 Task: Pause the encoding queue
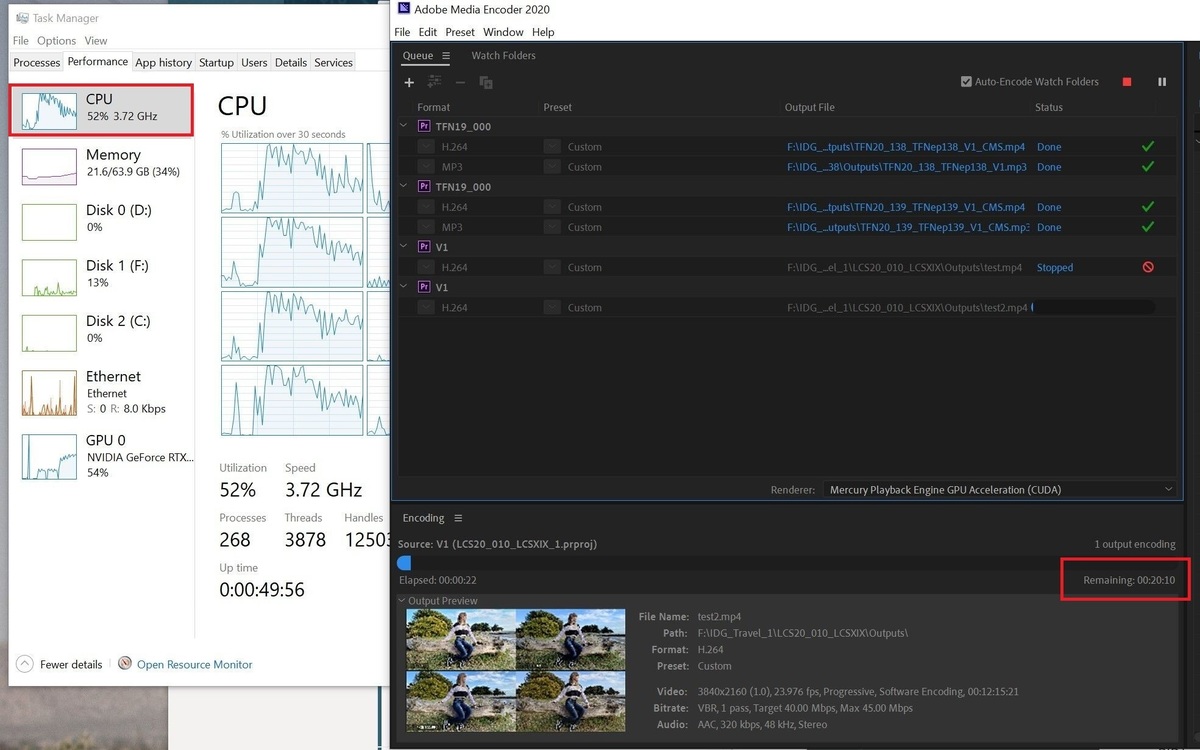[x=1162, y=82]
